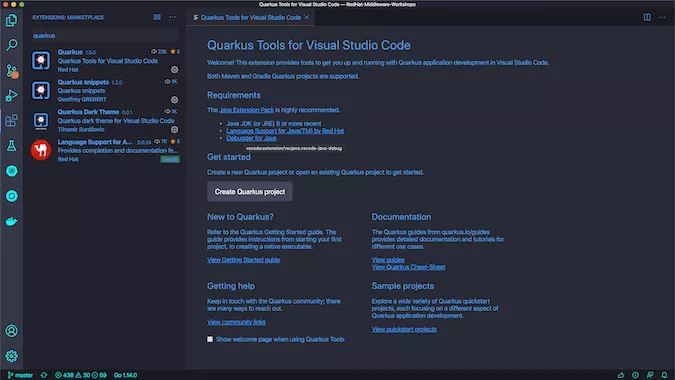Image resolution: width=675 pixels, height=380 pixels.
Task: Select the Quarkus Tools for Visual Studio Code tab
Action: pos(251,17)
